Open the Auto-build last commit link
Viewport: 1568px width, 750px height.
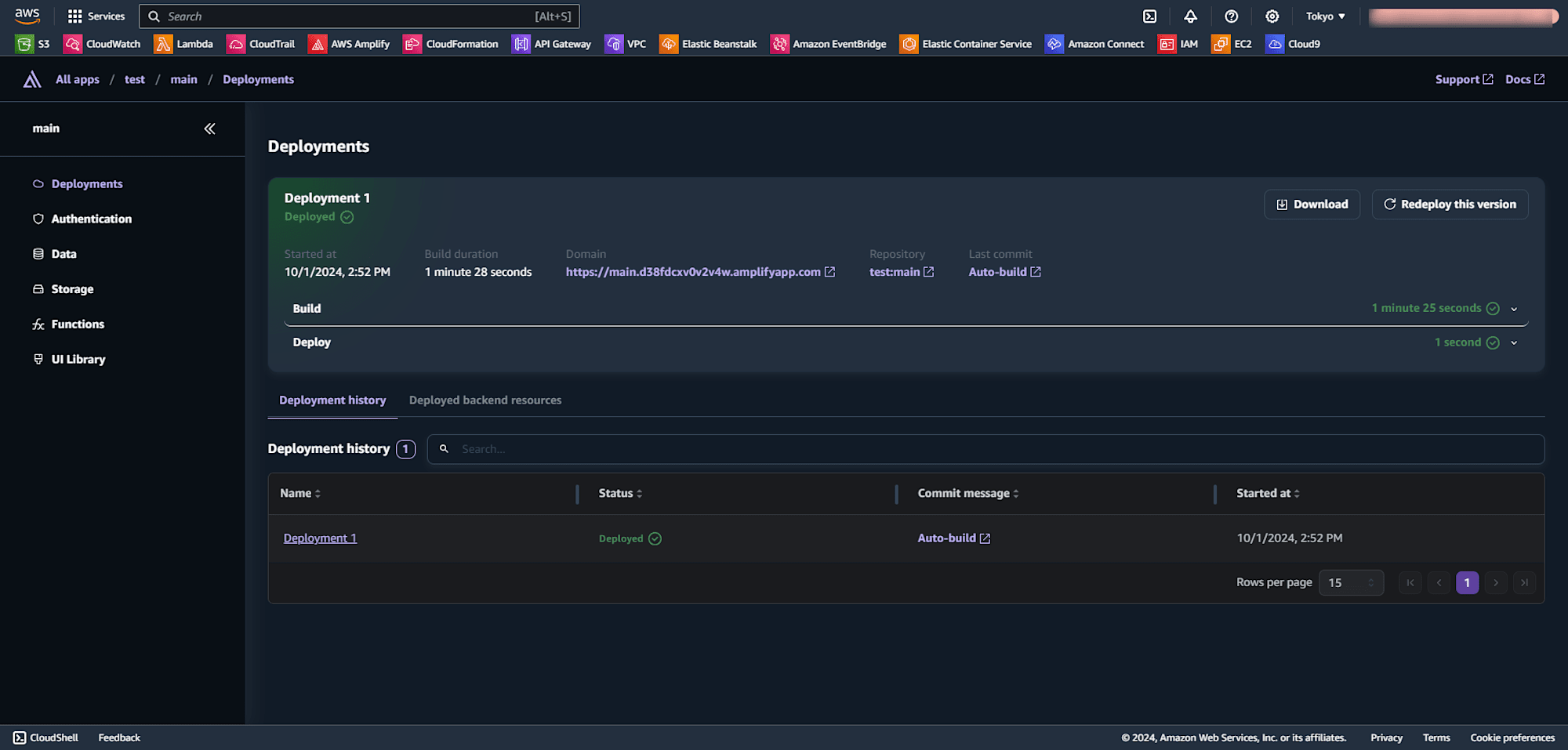click(x=1004, y=272)
